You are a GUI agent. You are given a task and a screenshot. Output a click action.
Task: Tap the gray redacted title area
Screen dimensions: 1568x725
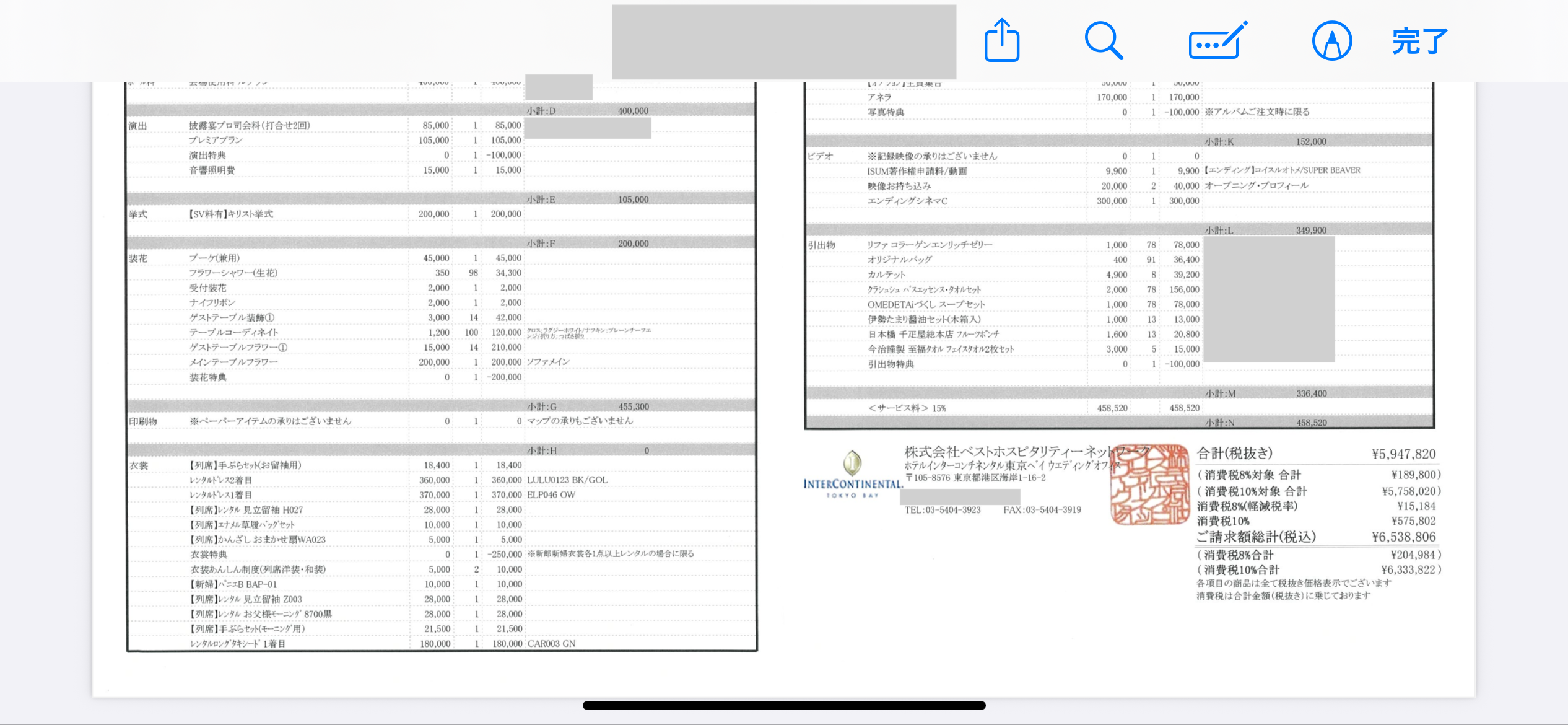tap(783, 41)
